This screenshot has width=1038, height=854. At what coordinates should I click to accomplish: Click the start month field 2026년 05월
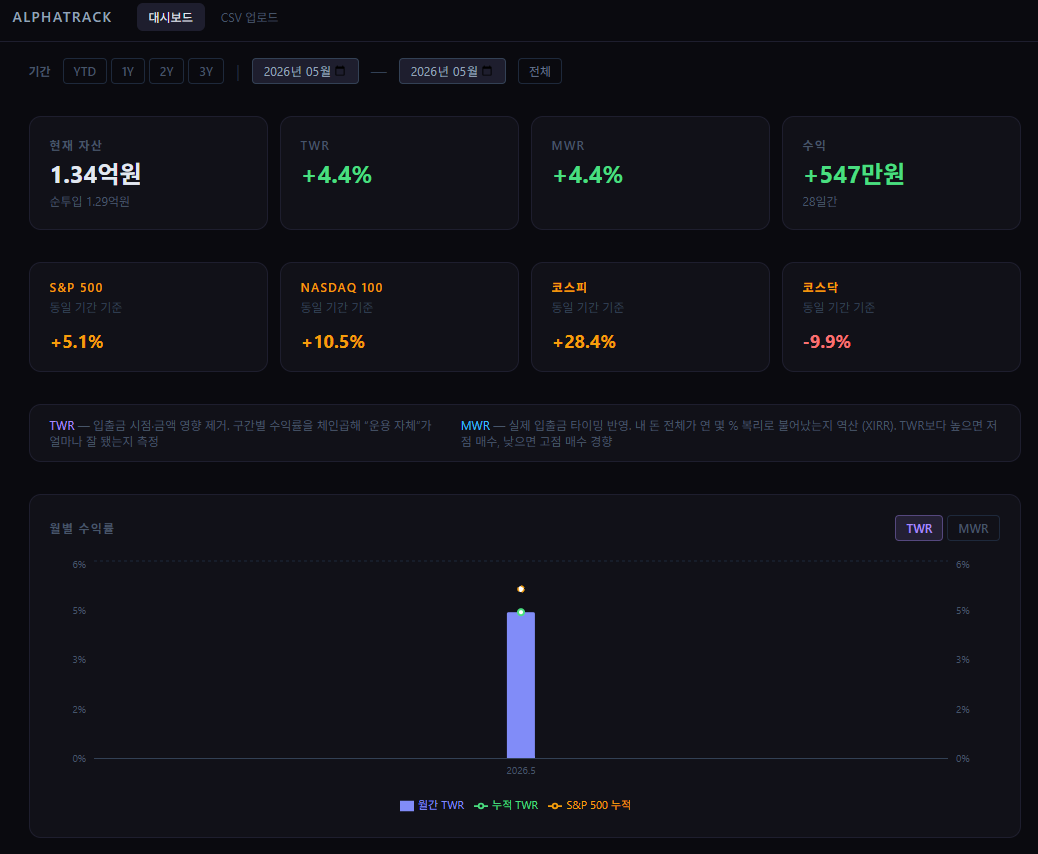point(305,71)
